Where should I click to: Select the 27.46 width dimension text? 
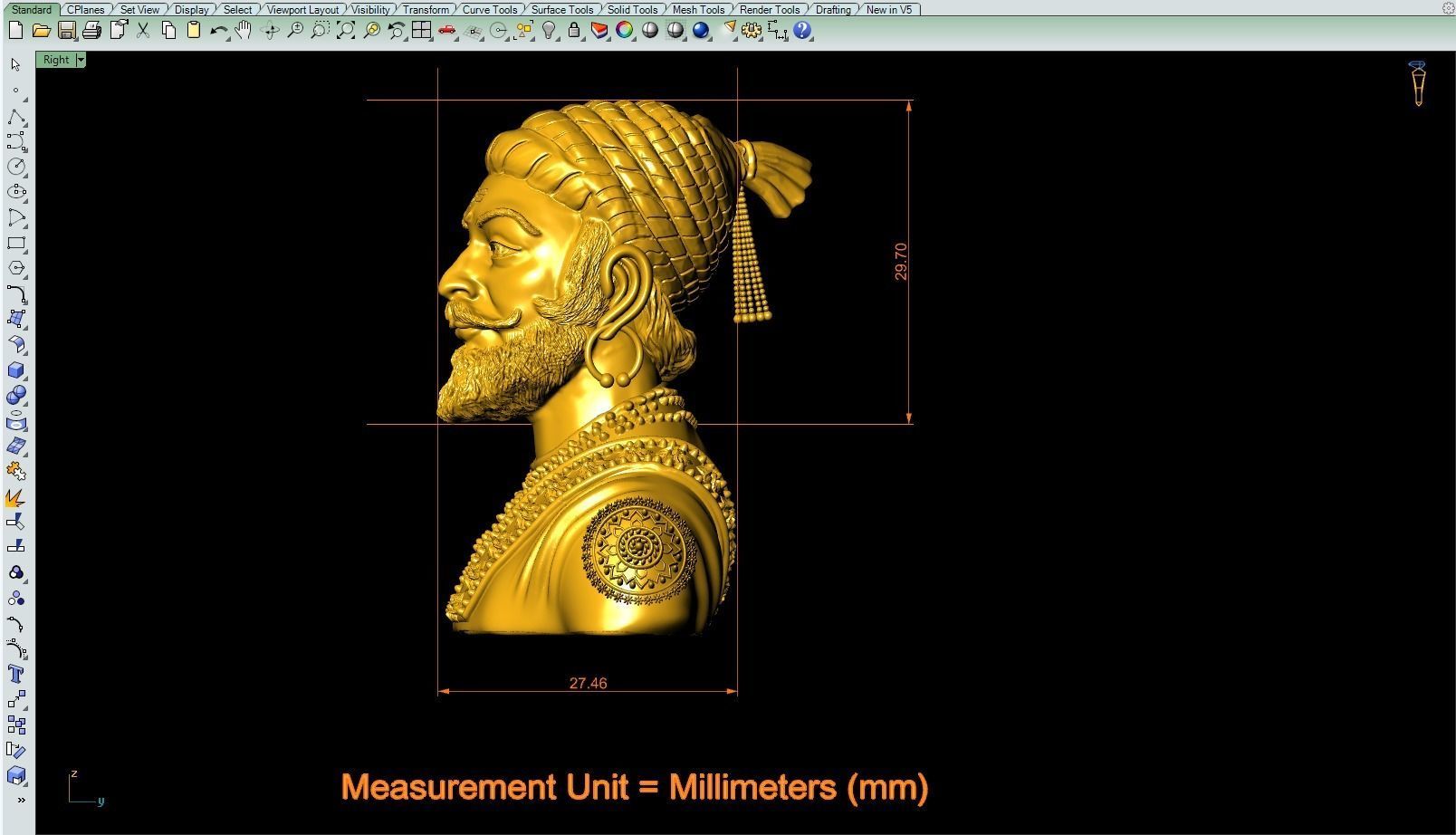coord(588,683)
